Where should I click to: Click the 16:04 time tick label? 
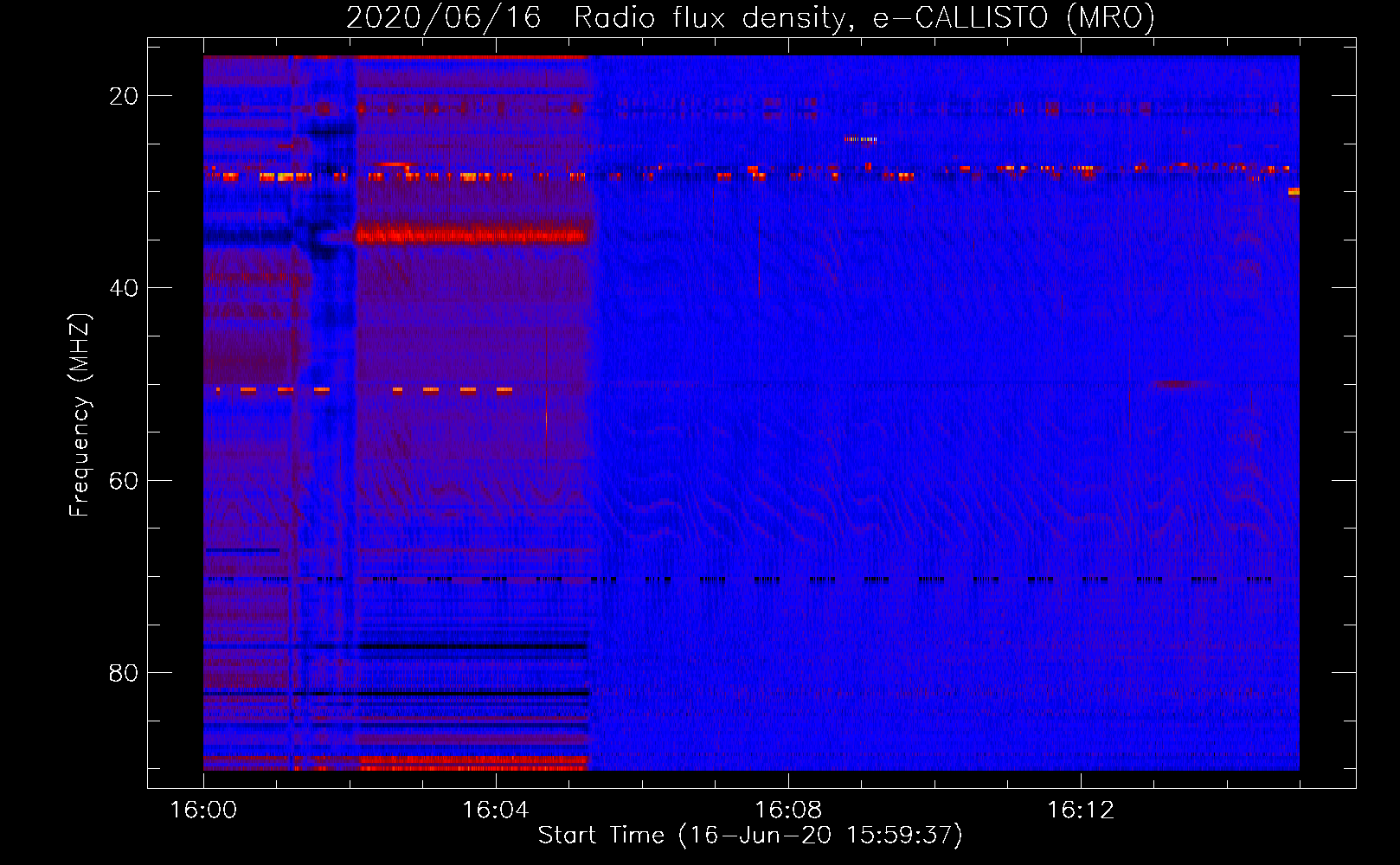pyautogui.click(x=495, y=811)
